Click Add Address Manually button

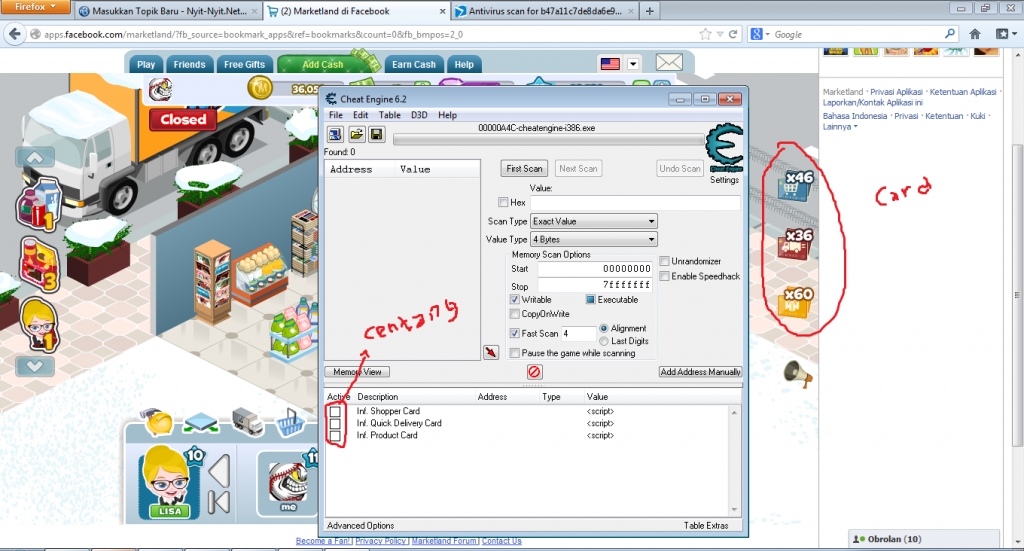tap(700, 371)
